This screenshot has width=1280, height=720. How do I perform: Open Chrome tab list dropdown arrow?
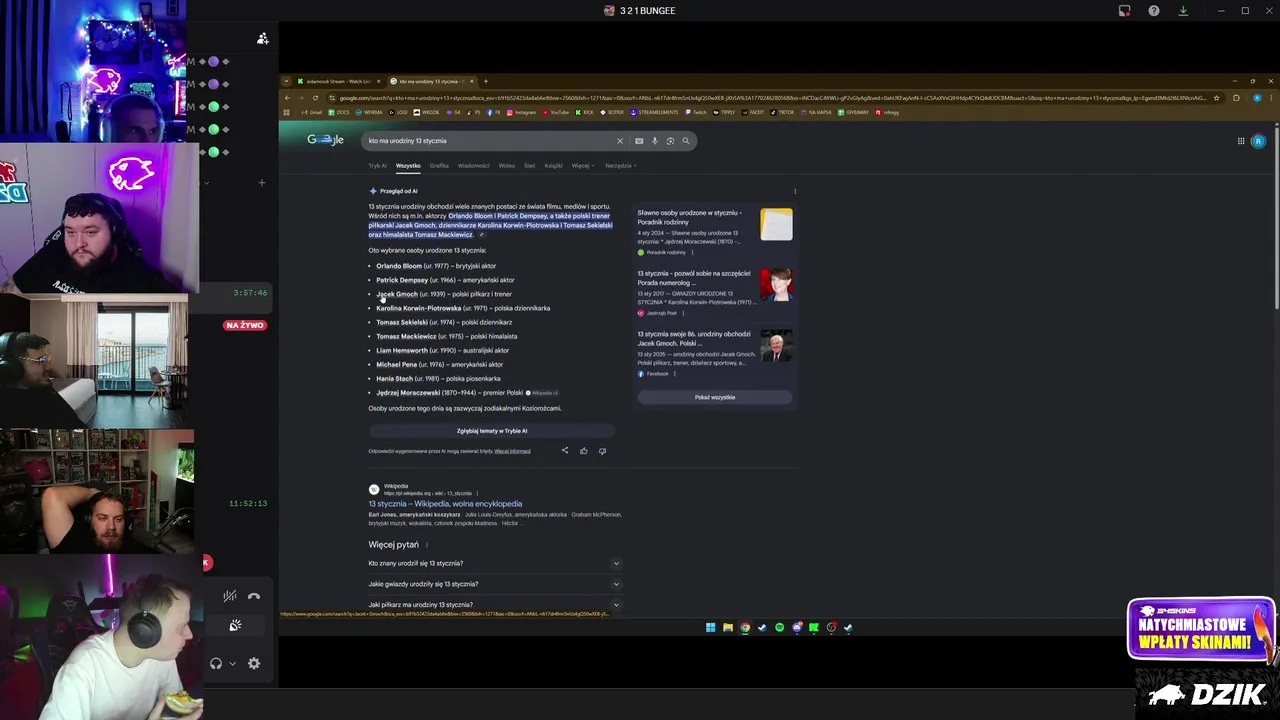click(286, 81)
